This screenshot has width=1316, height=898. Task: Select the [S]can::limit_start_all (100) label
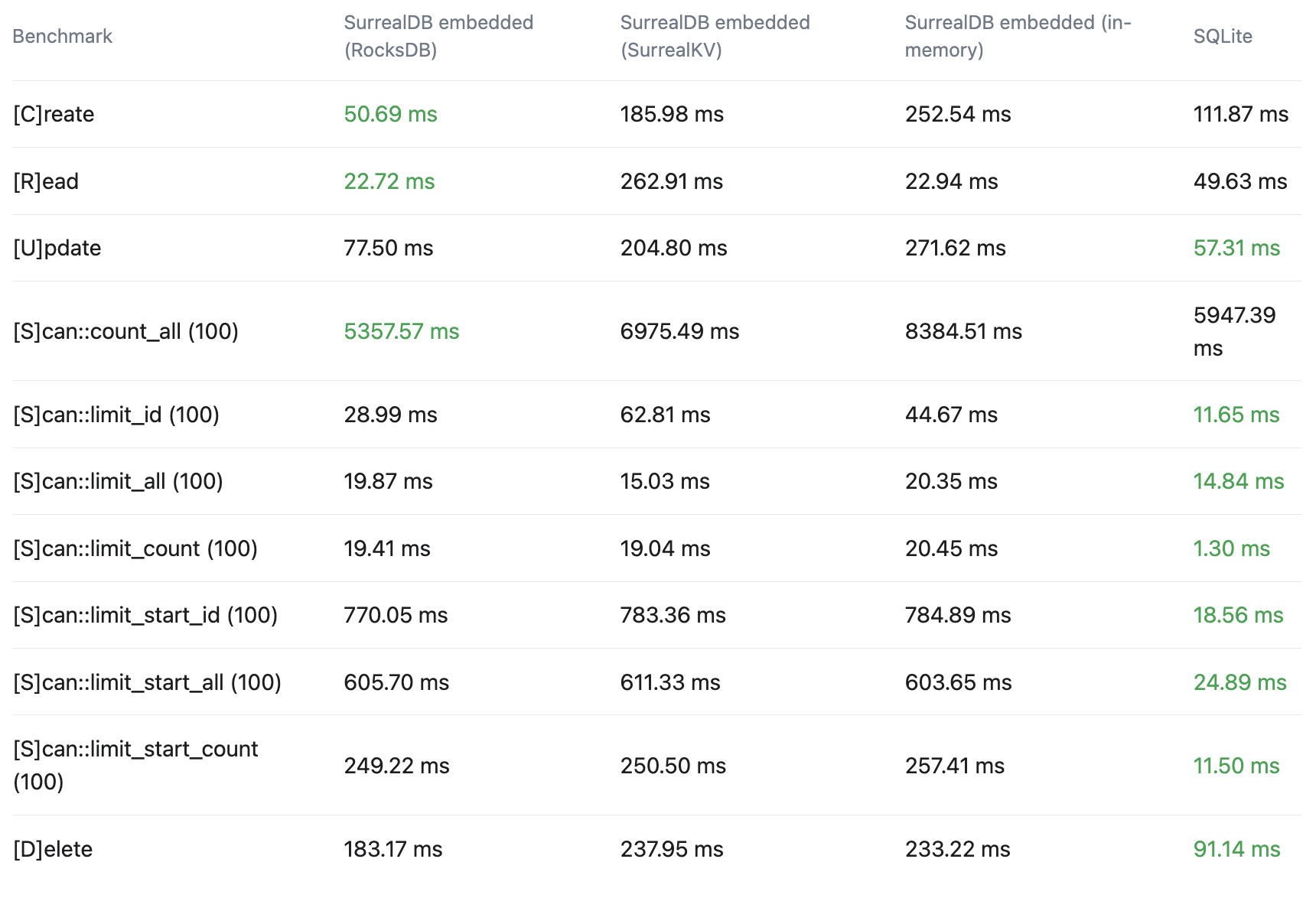(148, 682)
